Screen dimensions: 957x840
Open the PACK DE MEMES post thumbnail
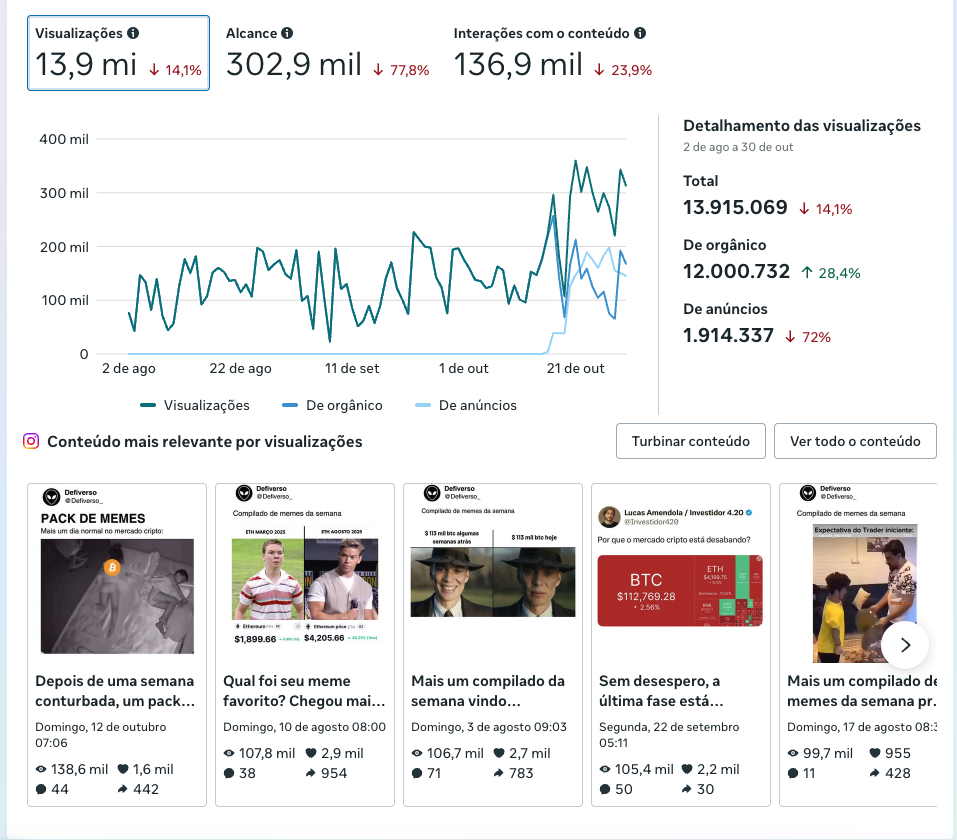coord(117,574)
